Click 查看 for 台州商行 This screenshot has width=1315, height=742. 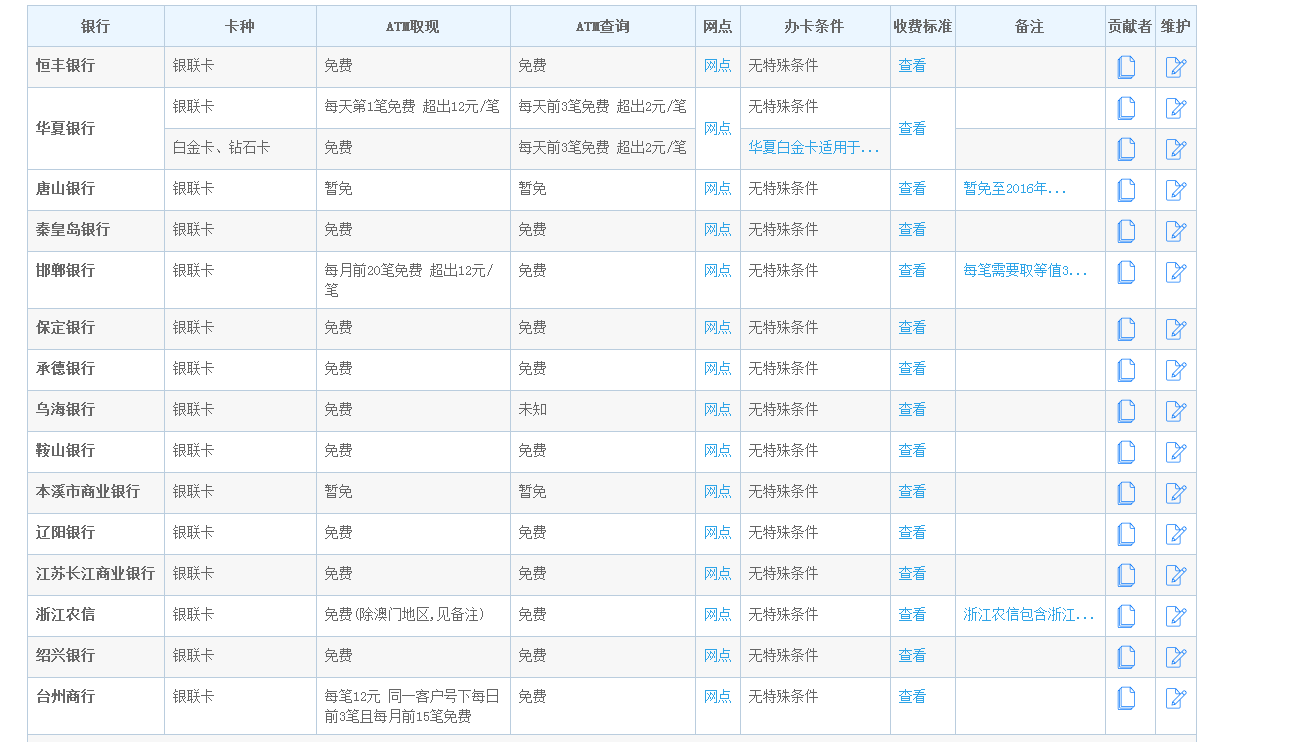pos(912,696)
